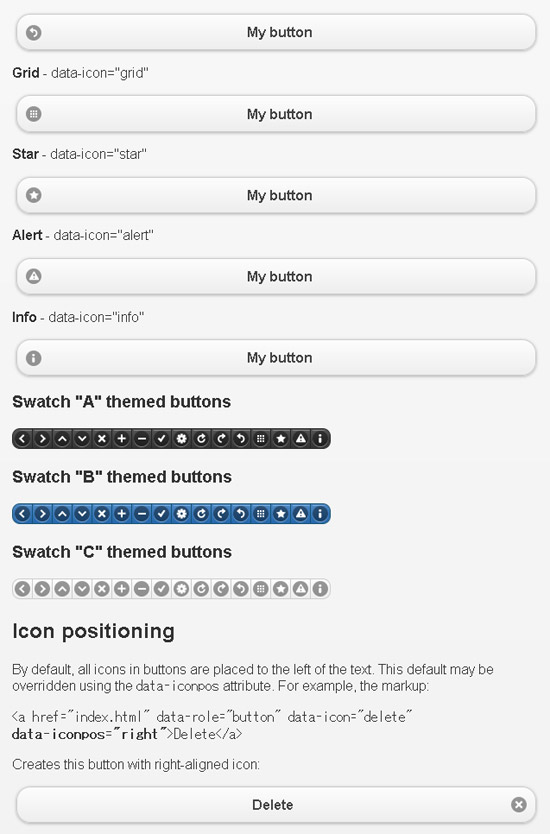
Task: Click the delete X icon in Swatch B row
Action: point(102,514)
